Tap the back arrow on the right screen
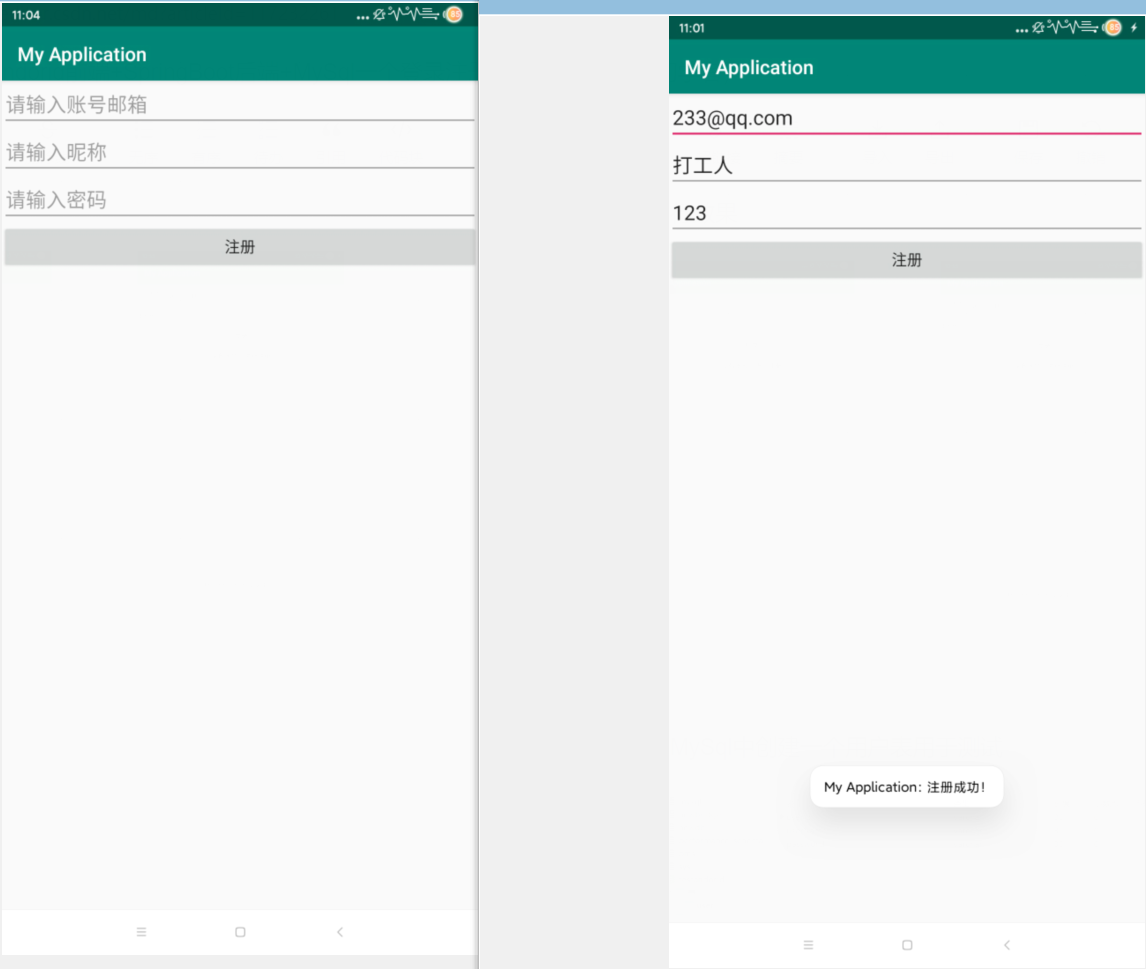1146x969 pixels. 1006,944
